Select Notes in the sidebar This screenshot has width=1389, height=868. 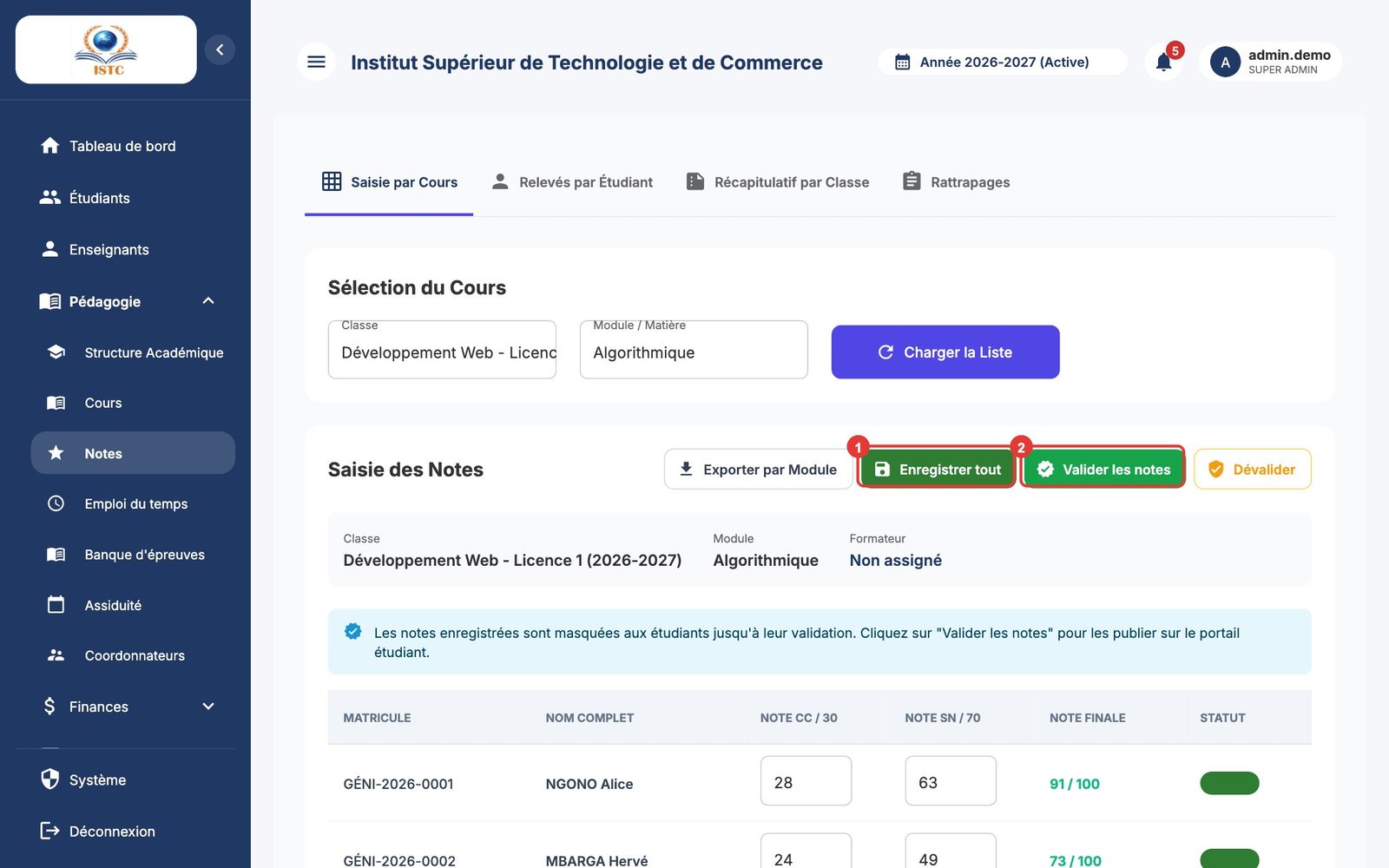(133, 453)
